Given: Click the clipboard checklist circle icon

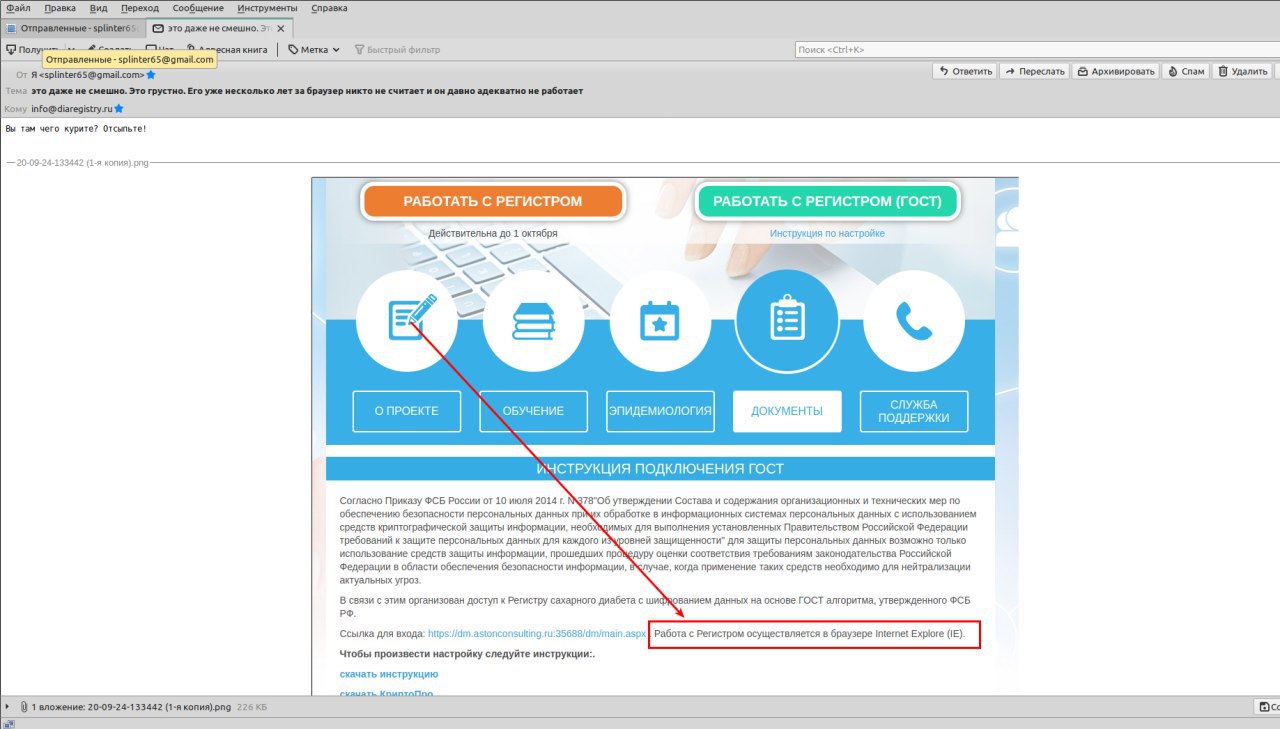Looking at the screenshot, I should pyautogui.click(x=787, y=320).
